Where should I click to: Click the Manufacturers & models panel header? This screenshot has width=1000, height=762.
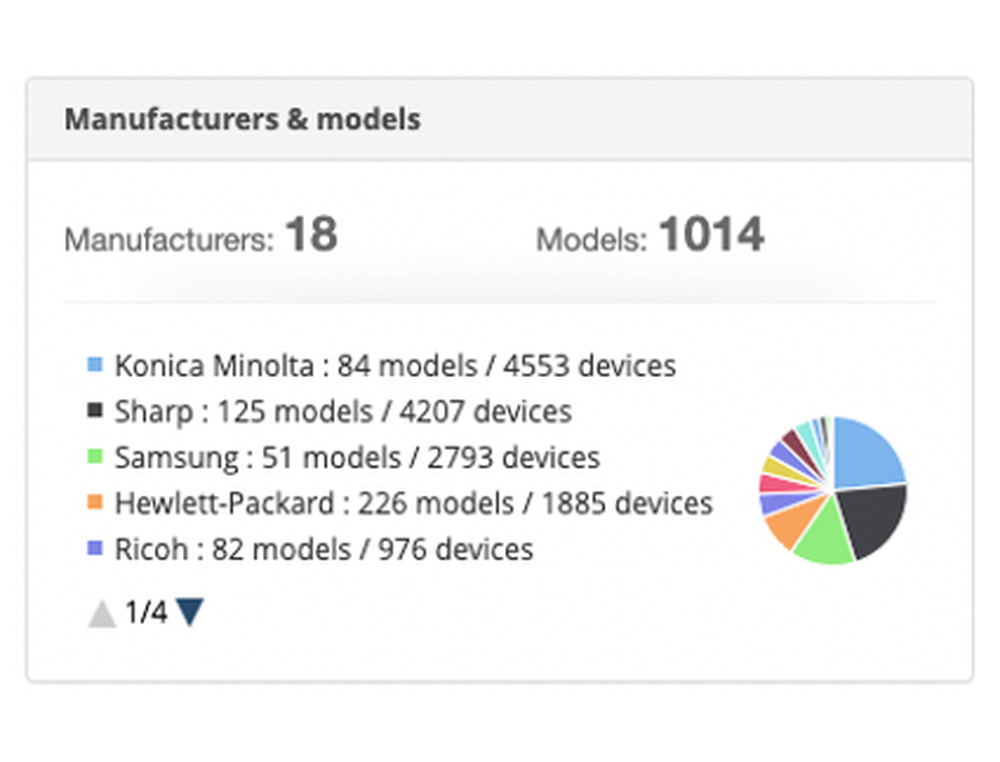pyautogui.click(x=242, y=119)
